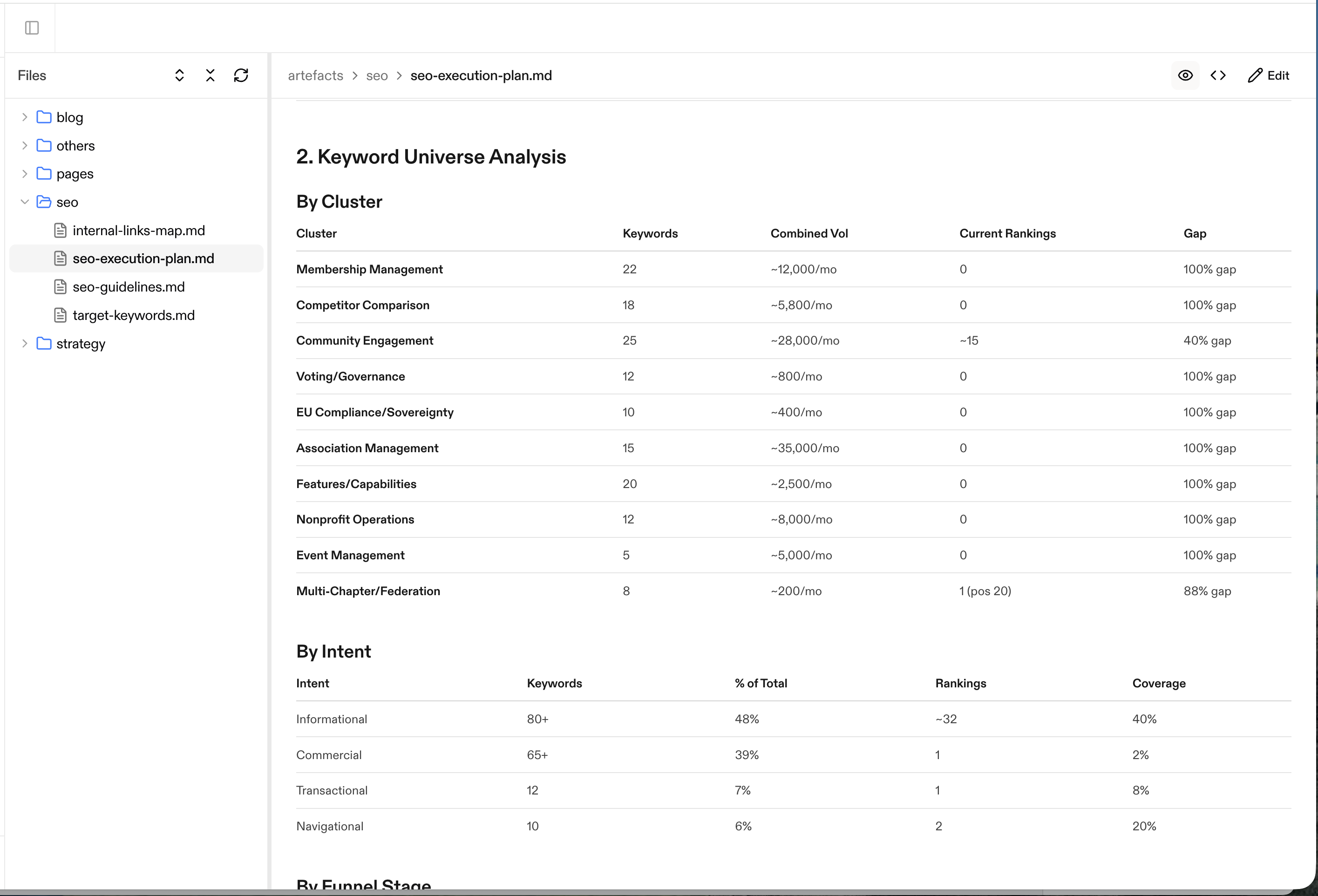1318x896 pixels.
Task: Open seo-guidelines.md file
Action: 128,287
